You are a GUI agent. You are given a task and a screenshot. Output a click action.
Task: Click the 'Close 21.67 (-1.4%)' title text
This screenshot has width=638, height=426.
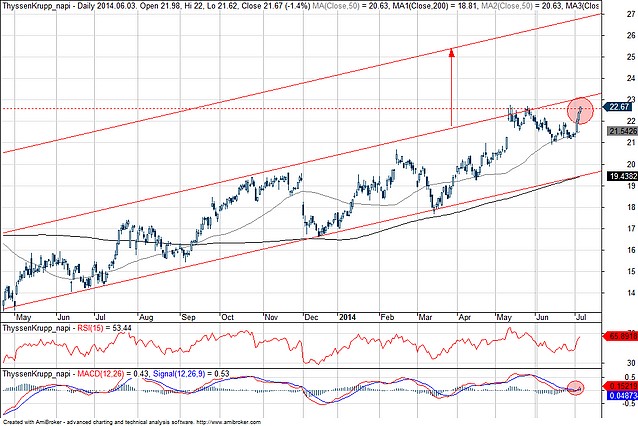(275, 6)
